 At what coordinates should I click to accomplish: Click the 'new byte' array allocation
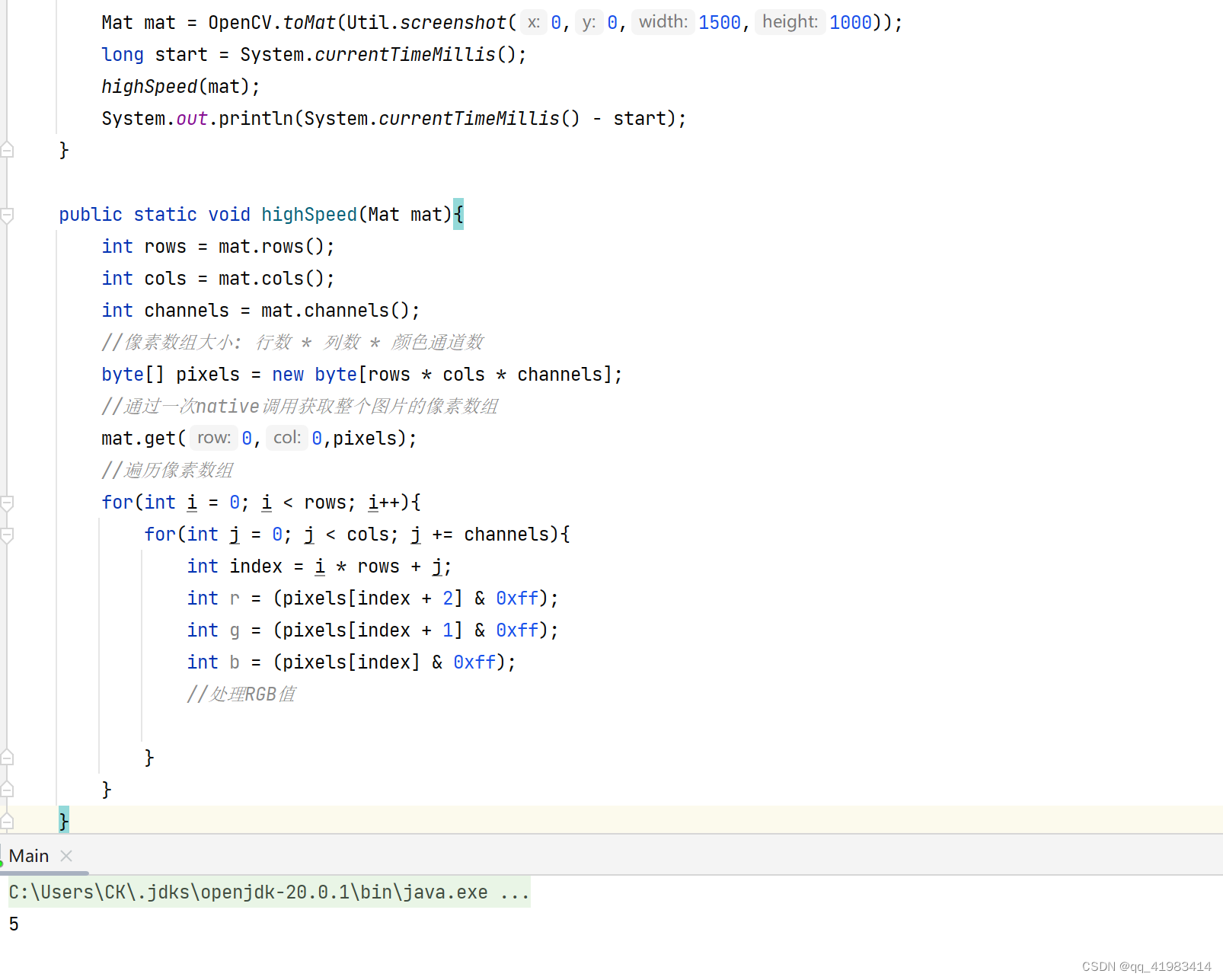[x=314, y=375]
